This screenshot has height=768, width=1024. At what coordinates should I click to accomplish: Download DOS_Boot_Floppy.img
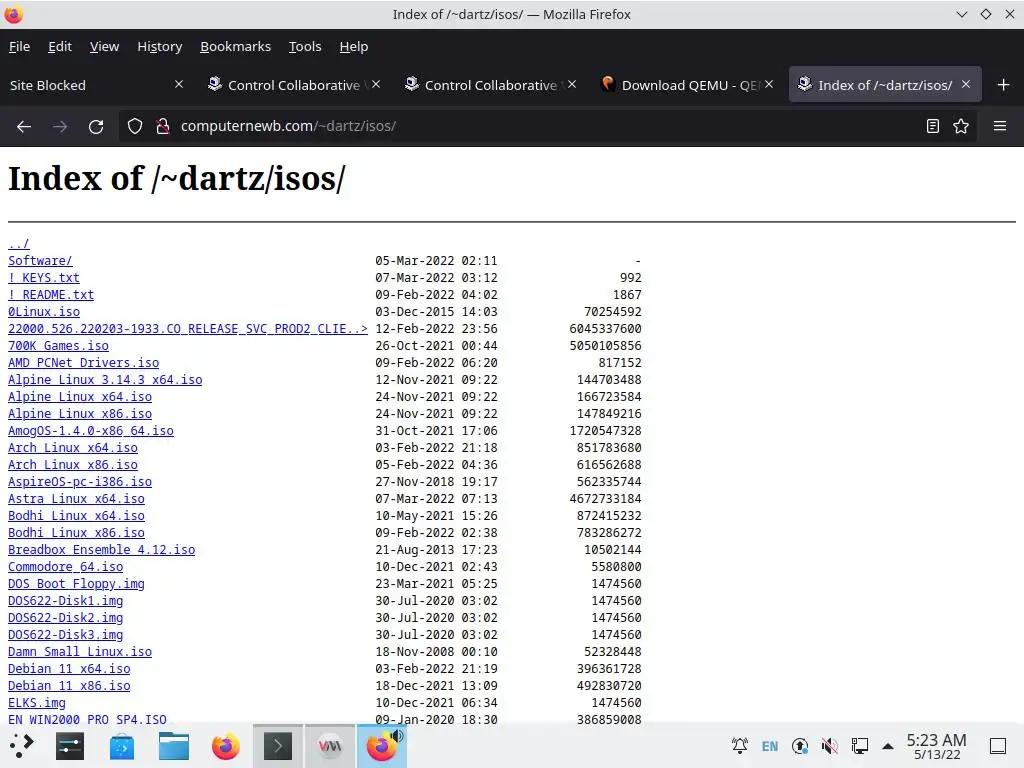(76, 583)
